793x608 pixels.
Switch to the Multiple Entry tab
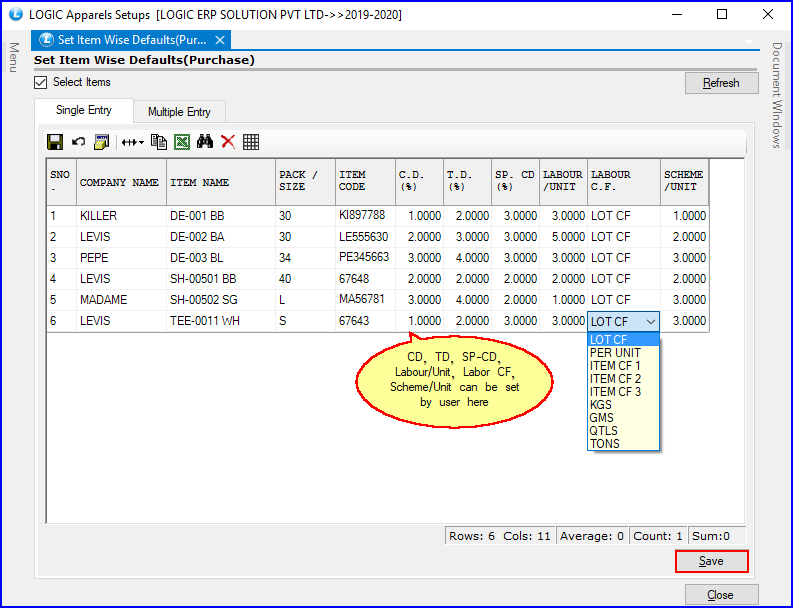(179, 112)
